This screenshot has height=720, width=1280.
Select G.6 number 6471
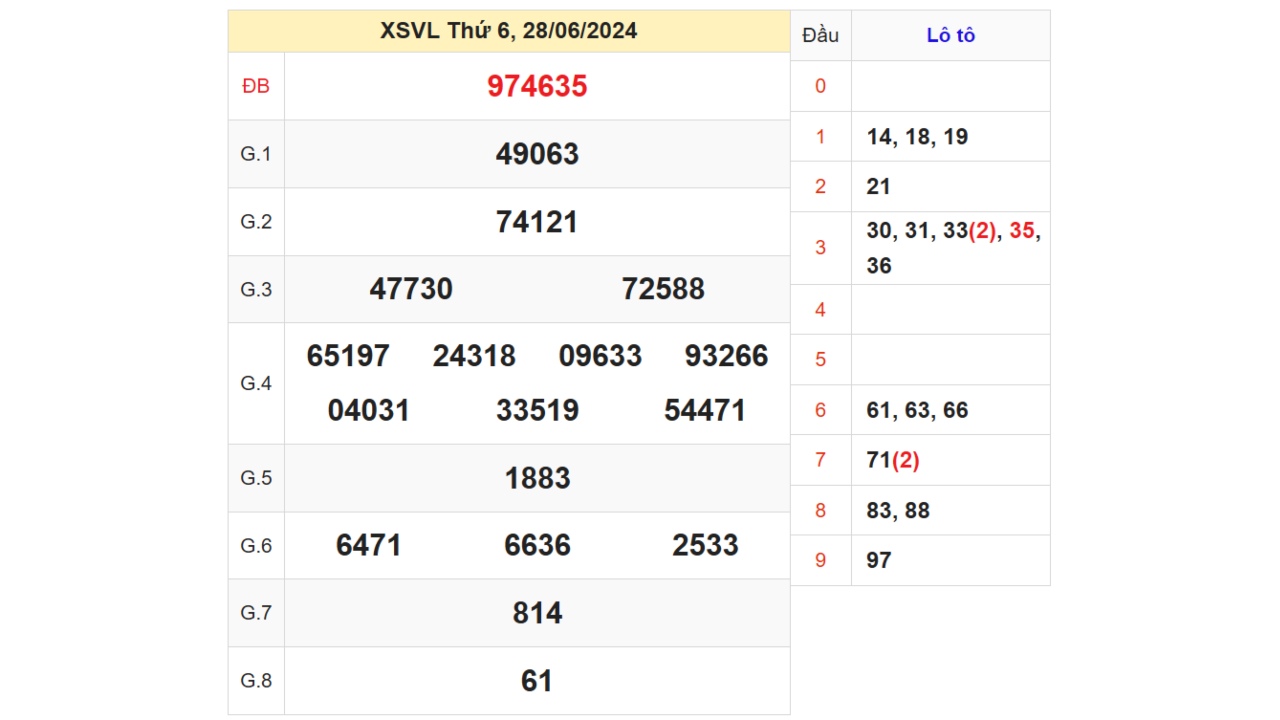coord(369,545)
